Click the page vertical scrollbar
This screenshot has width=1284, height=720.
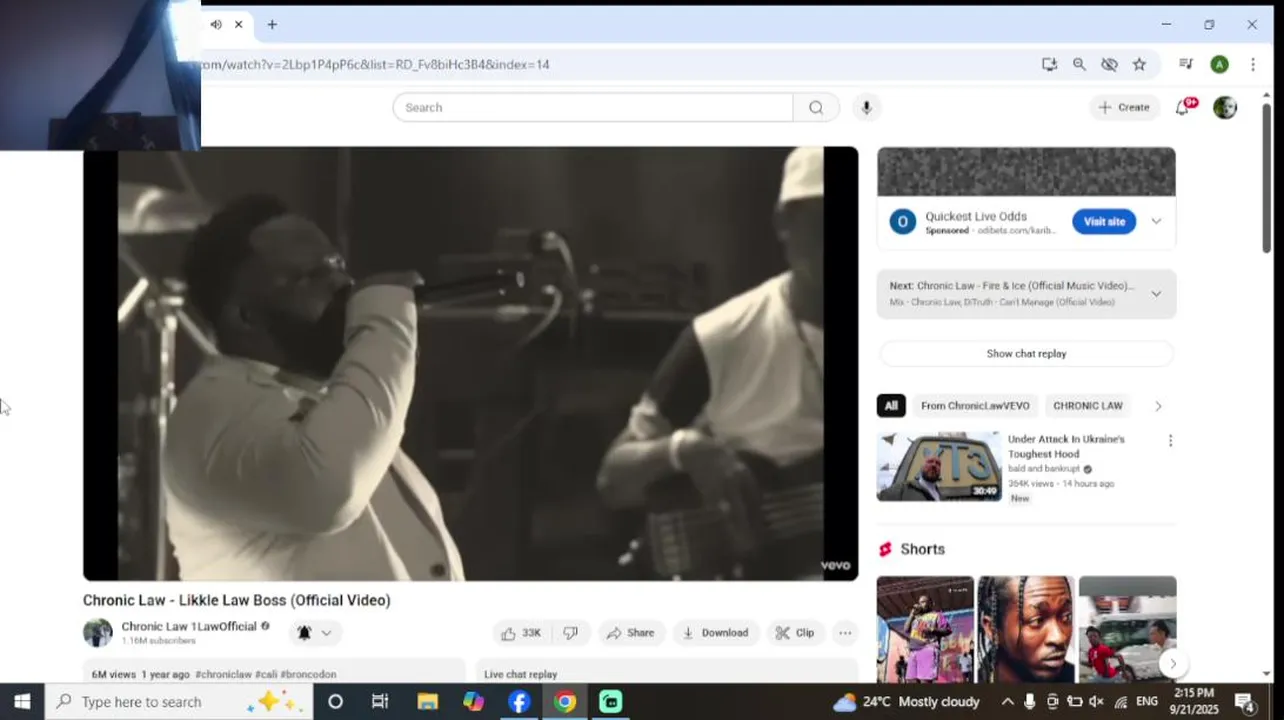pyautogui.click(x=1267, y=179)
